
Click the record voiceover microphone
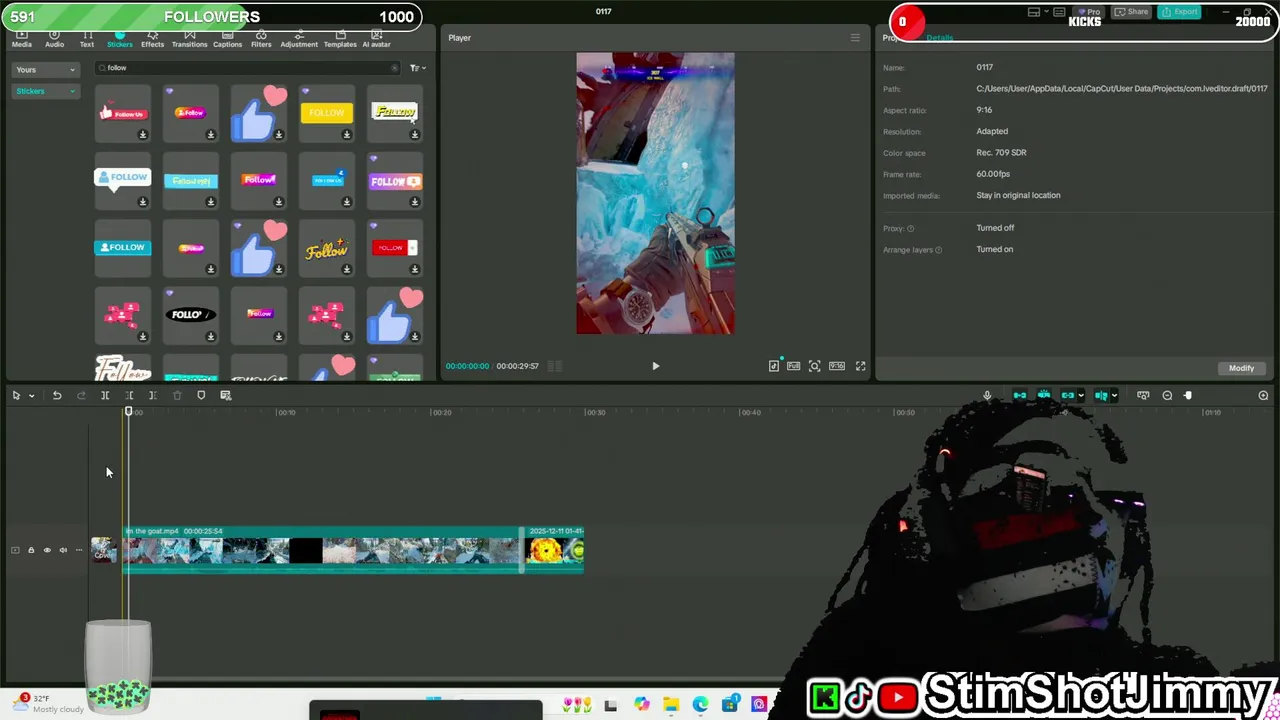(x=987, y=396)
